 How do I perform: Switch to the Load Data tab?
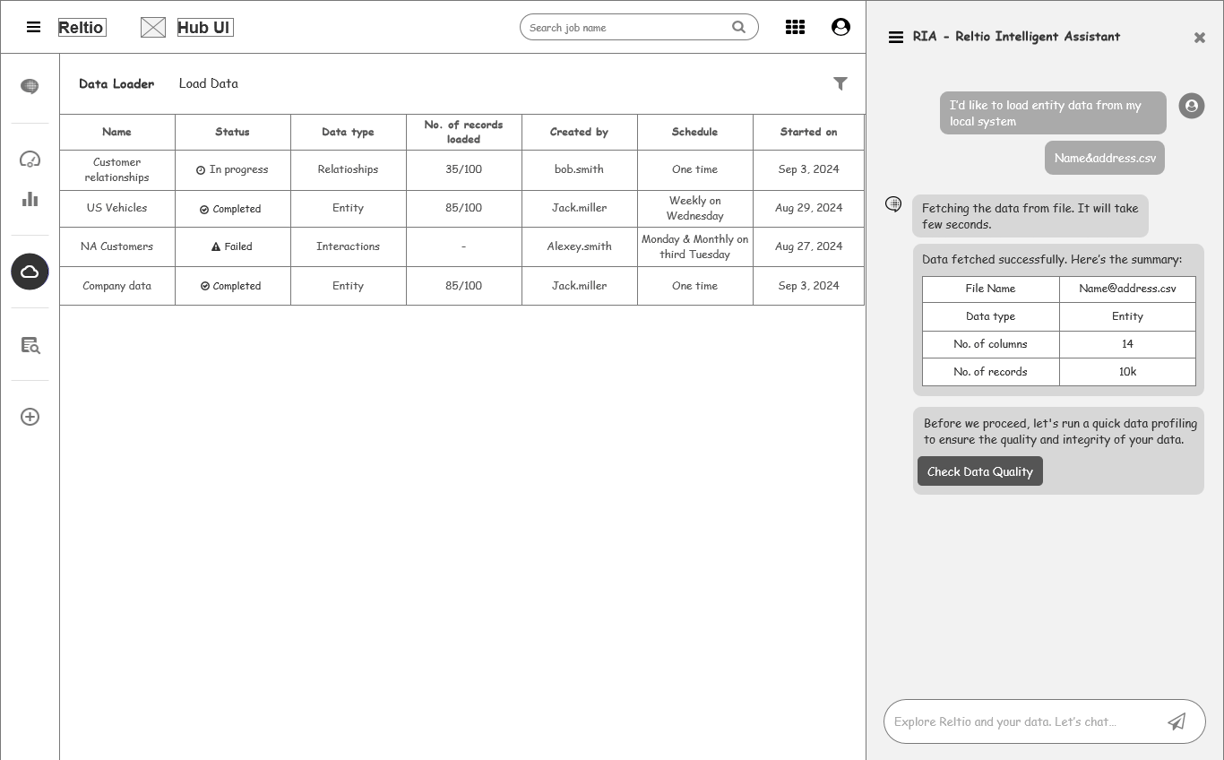pyautogui.click(x=208, y=84)
